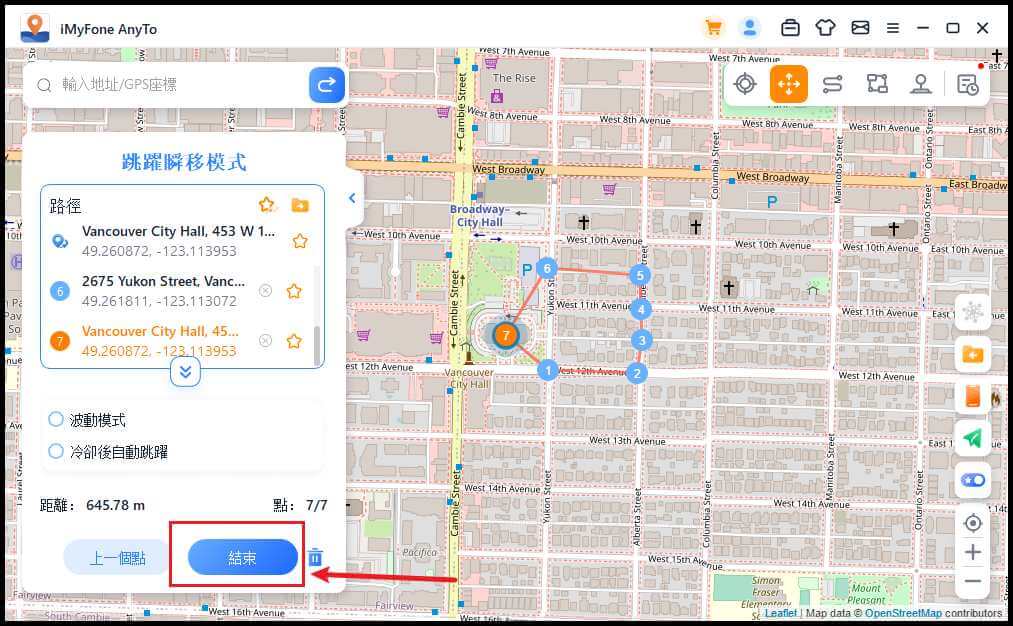Open the mail feedback icon
This screenshot has height=626, width=1013.
click(x=860, y=28)
